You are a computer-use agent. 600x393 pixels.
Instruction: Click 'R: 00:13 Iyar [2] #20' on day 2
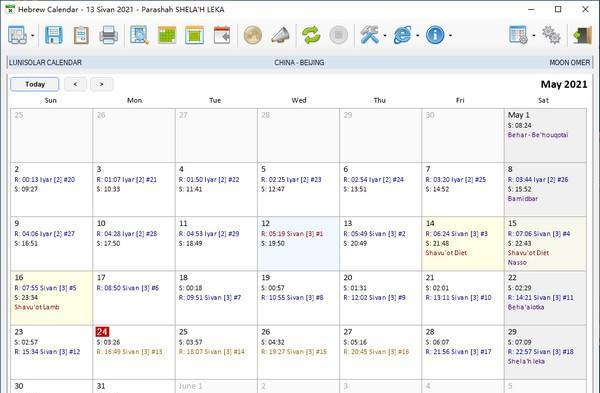click(44, 179)
